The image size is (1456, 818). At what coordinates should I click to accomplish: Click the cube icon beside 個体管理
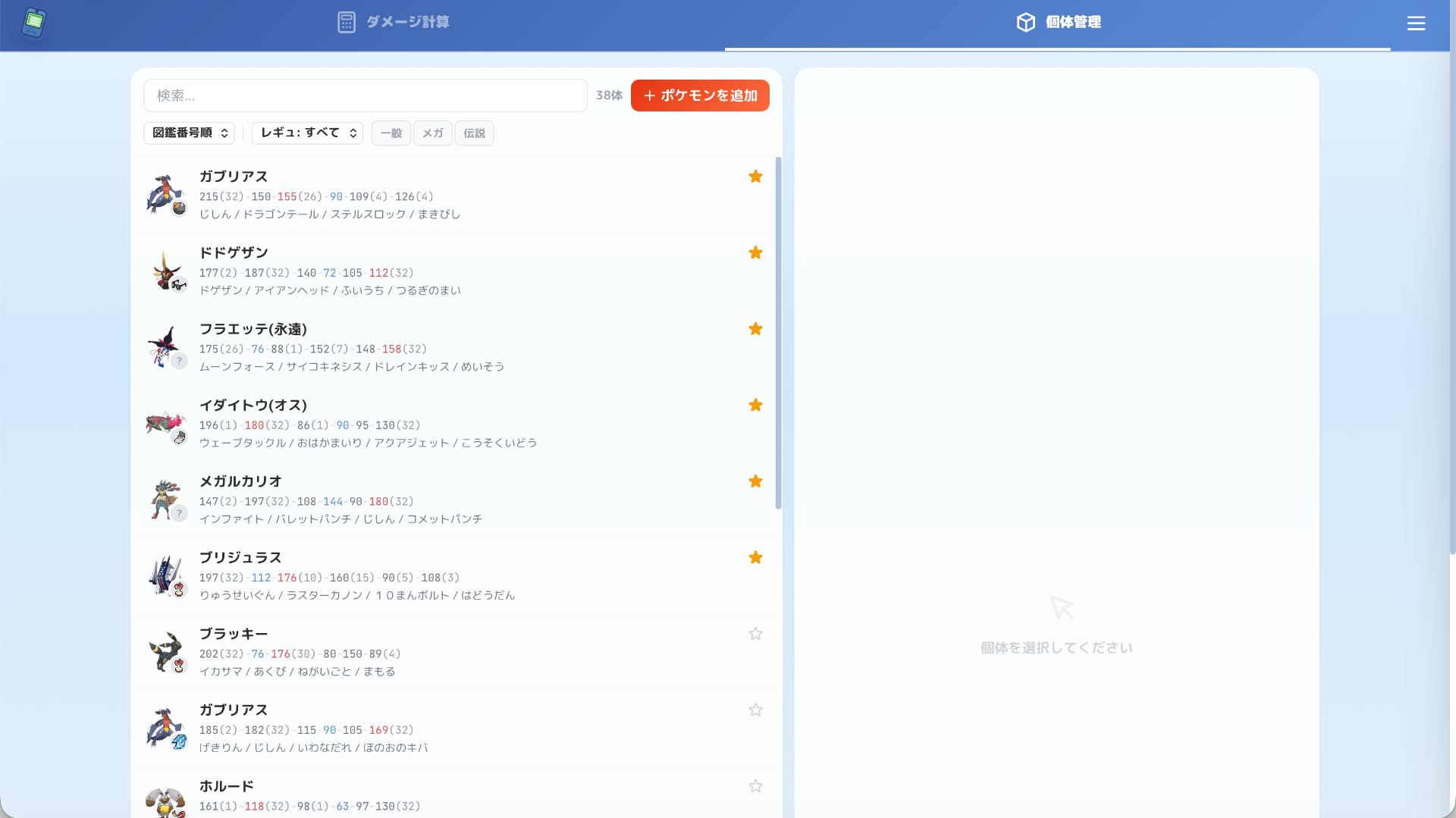[1025, 22]
